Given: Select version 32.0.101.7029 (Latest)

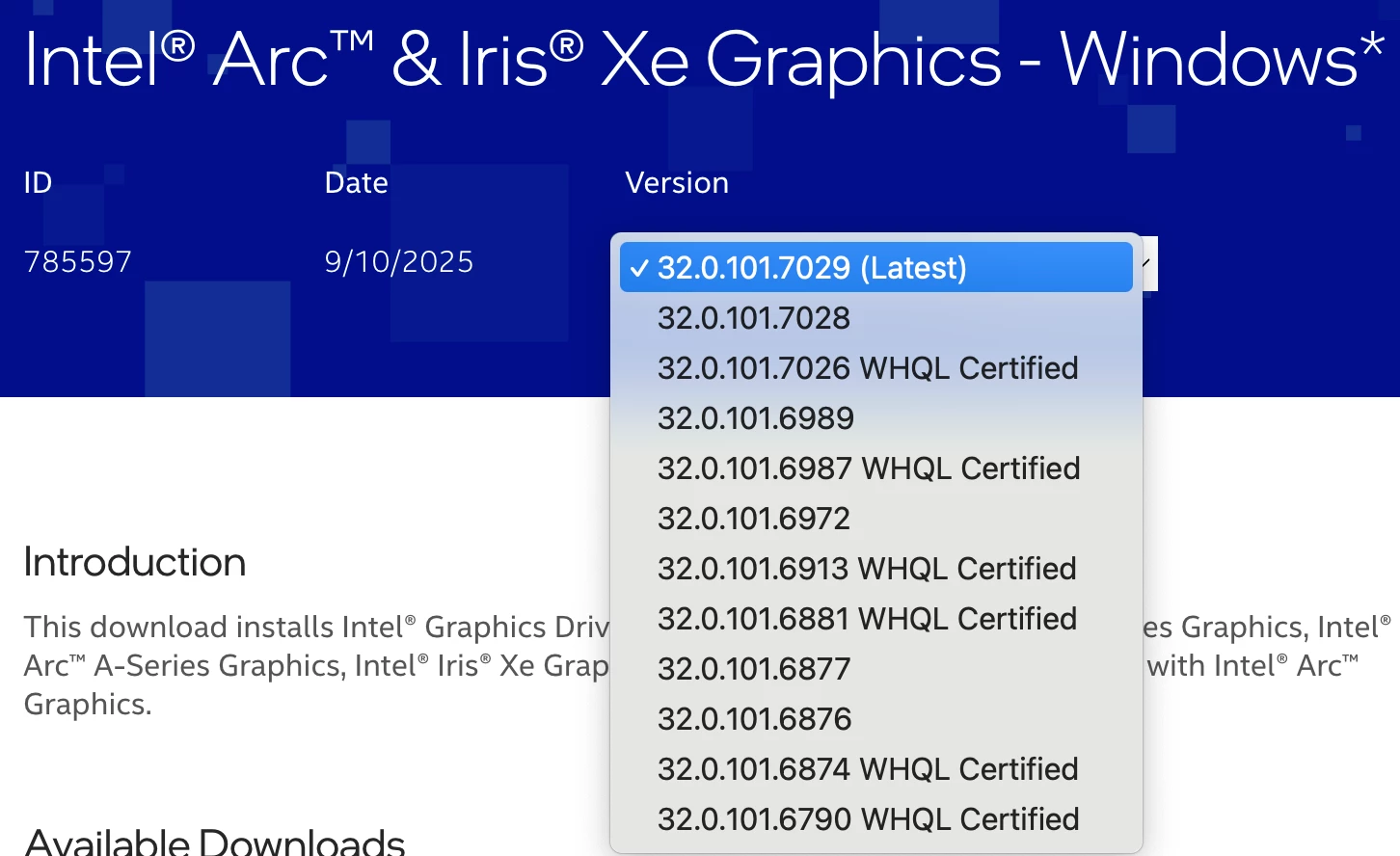Looking at the screenshot, I should pos(875,267).
